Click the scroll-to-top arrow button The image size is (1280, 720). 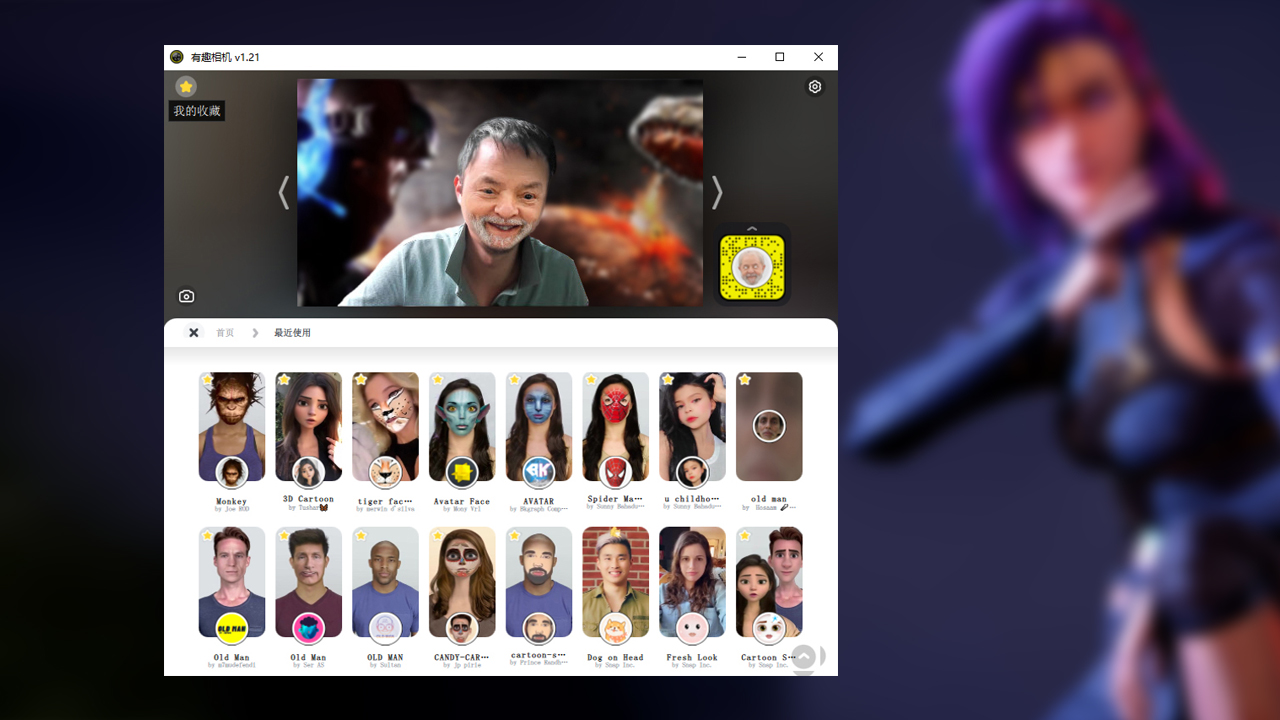coord(804,657)
